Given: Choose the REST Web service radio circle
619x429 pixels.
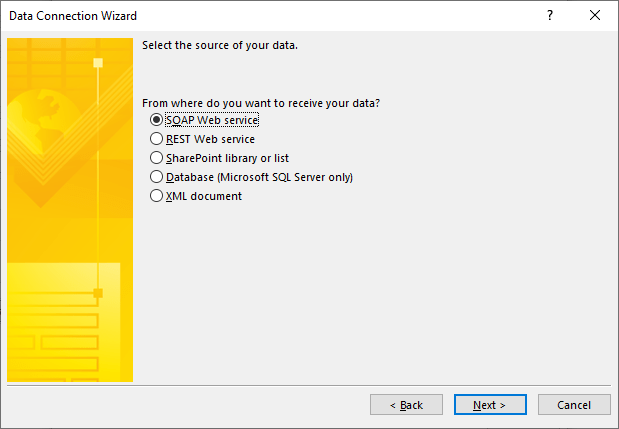Looking at the screenshot, I should 156,139.
